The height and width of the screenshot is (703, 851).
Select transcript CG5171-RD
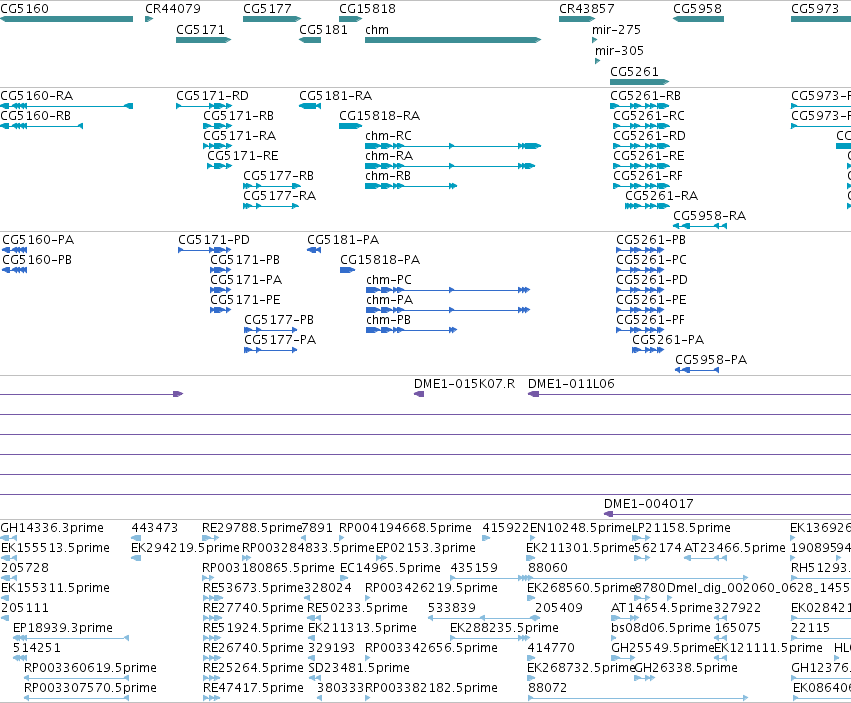(212, 96)
